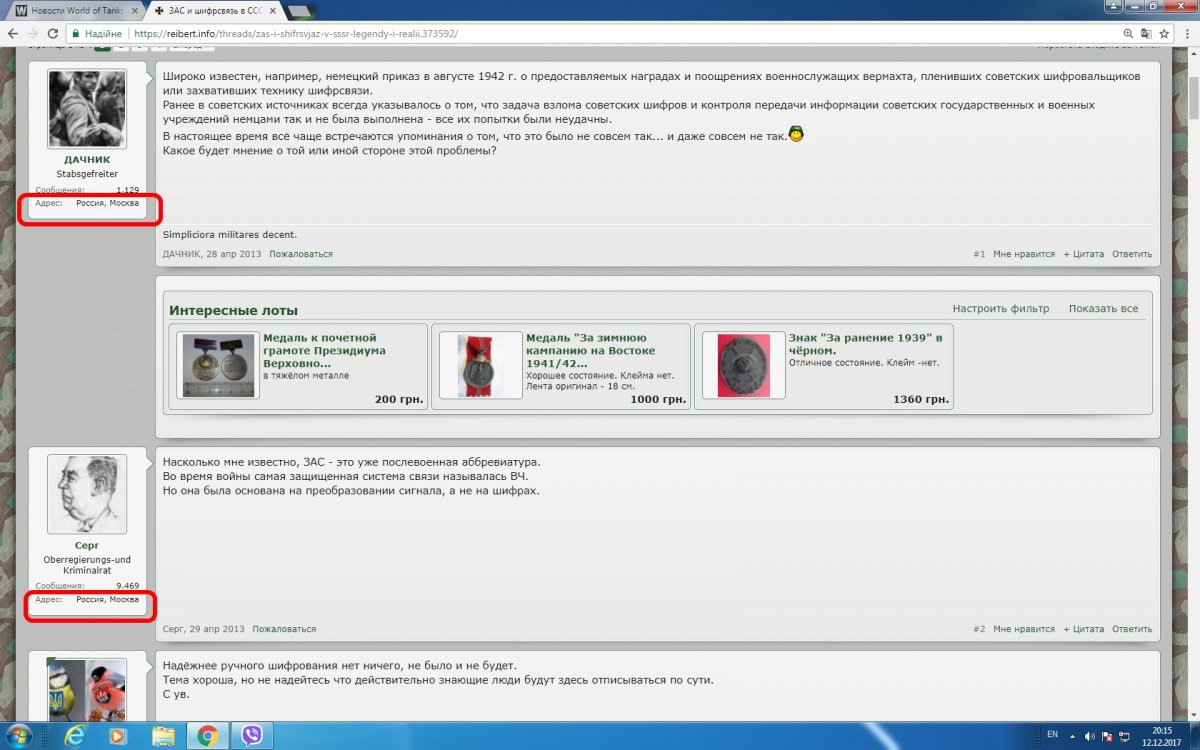Like post #1 with Мне нравится
The image size is (1200, 750).
1024,254
